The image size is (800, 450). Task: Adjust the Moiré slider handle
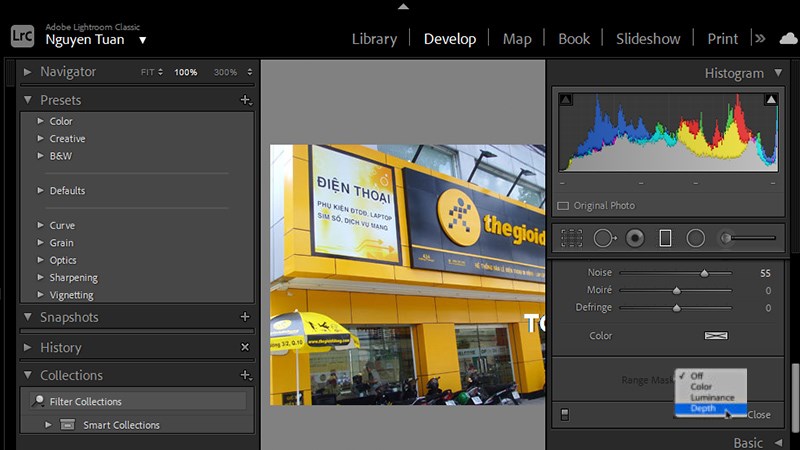[677, 290]
